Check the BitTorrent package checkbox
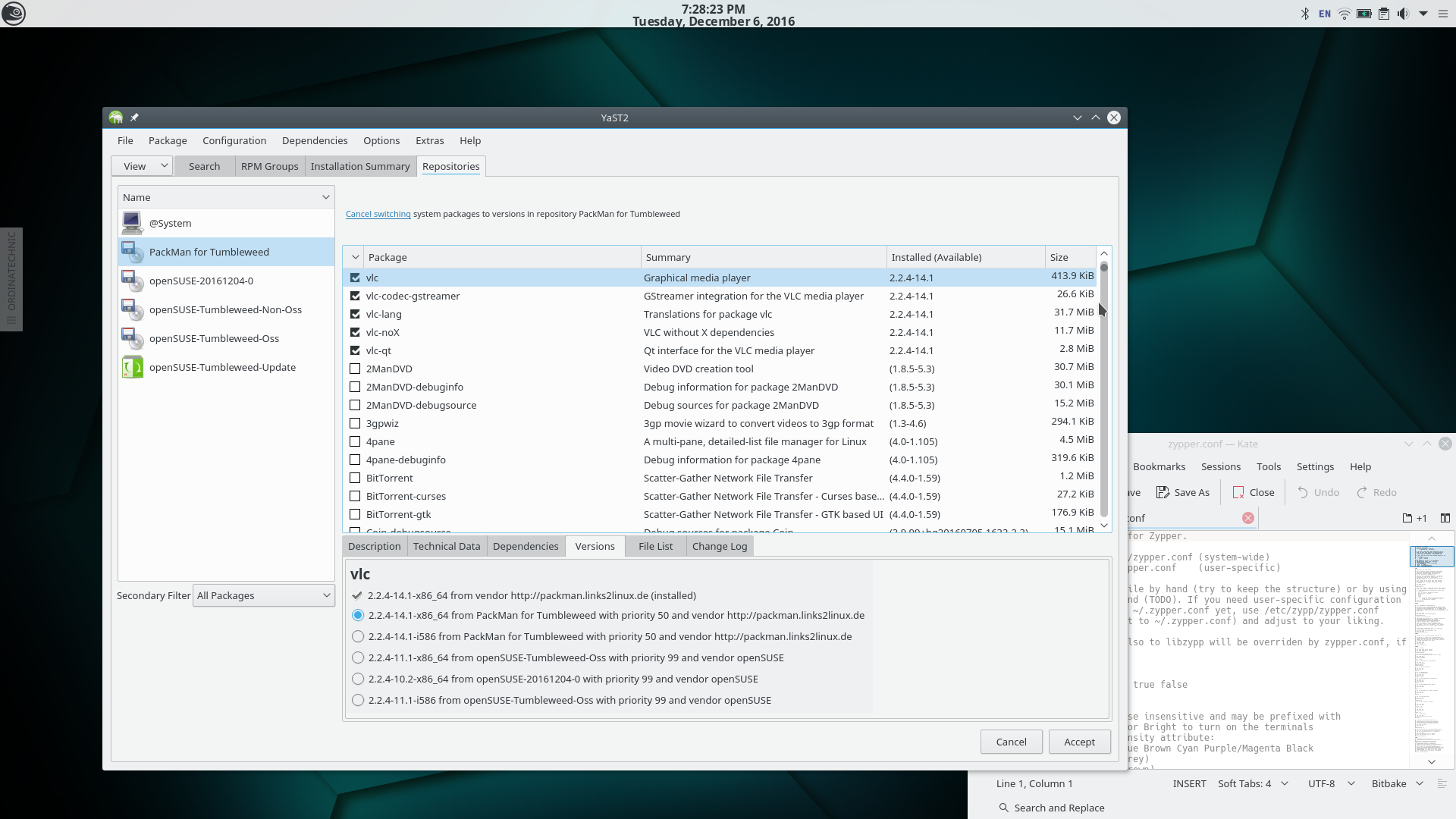 355,478
